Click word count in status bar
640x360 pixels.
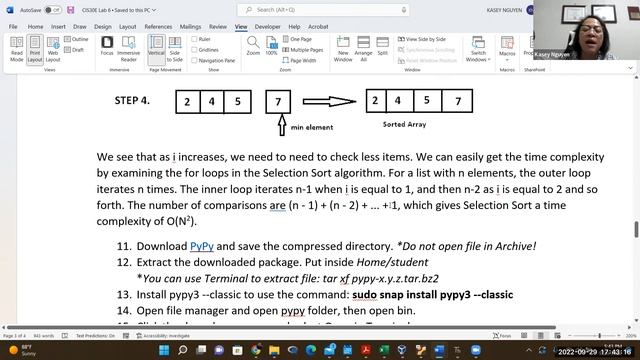point(43,336)
